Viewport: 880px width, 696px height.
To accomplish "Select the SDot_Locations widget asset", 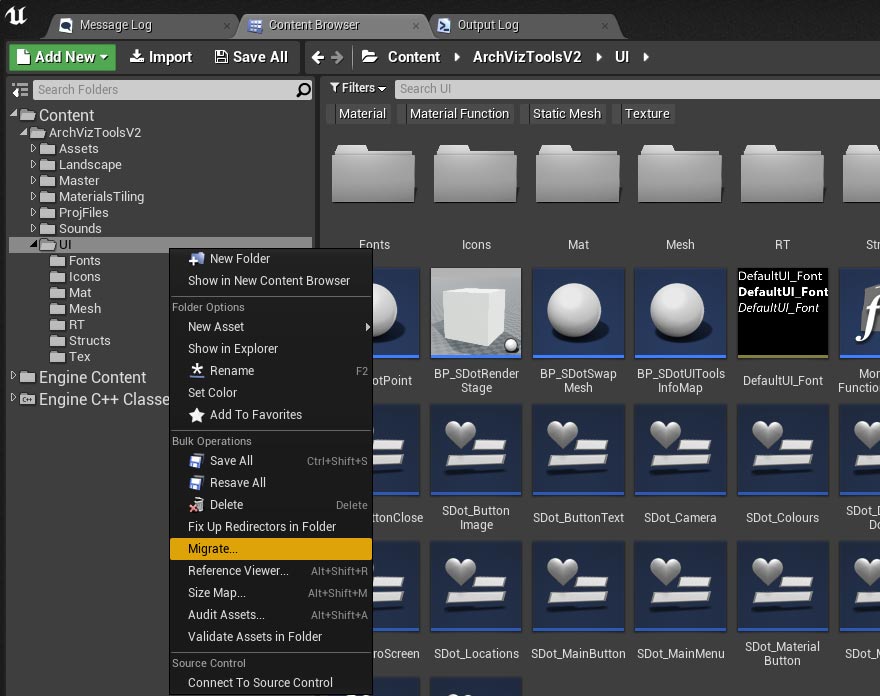I will click(x=476, y=587).
